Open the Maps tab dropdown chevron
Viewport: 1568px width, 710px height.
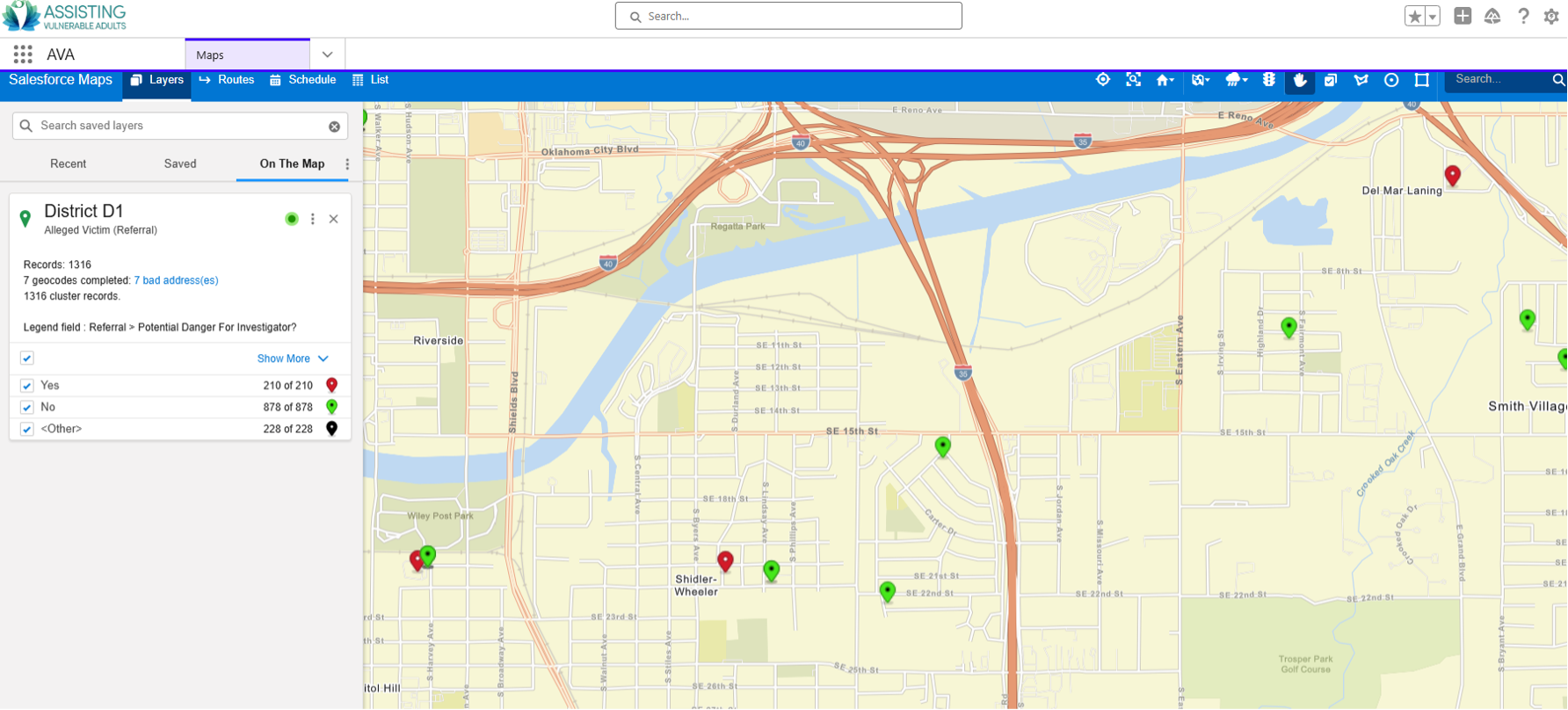(x=327, y=54)
